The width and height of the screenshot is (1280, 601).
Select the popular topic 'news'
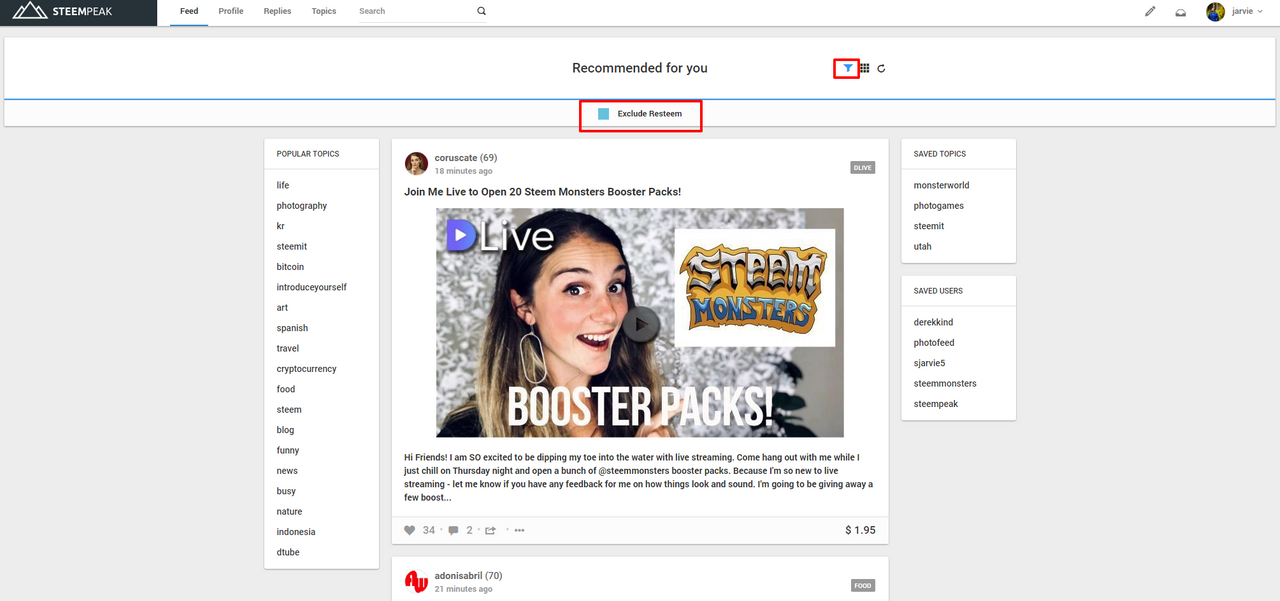click(x=287, y=471)
